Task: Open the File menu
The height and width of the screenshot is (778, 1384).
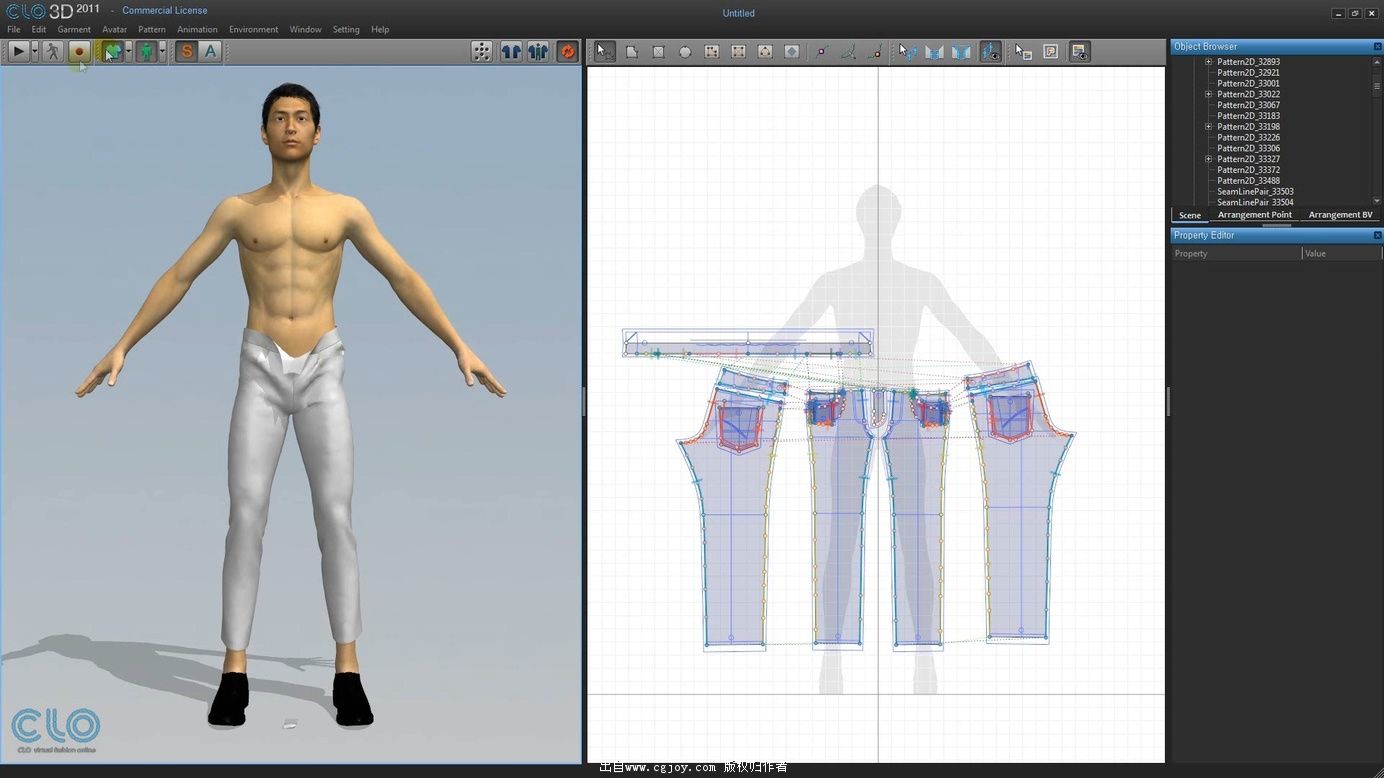Action: [x=14, y=30]
